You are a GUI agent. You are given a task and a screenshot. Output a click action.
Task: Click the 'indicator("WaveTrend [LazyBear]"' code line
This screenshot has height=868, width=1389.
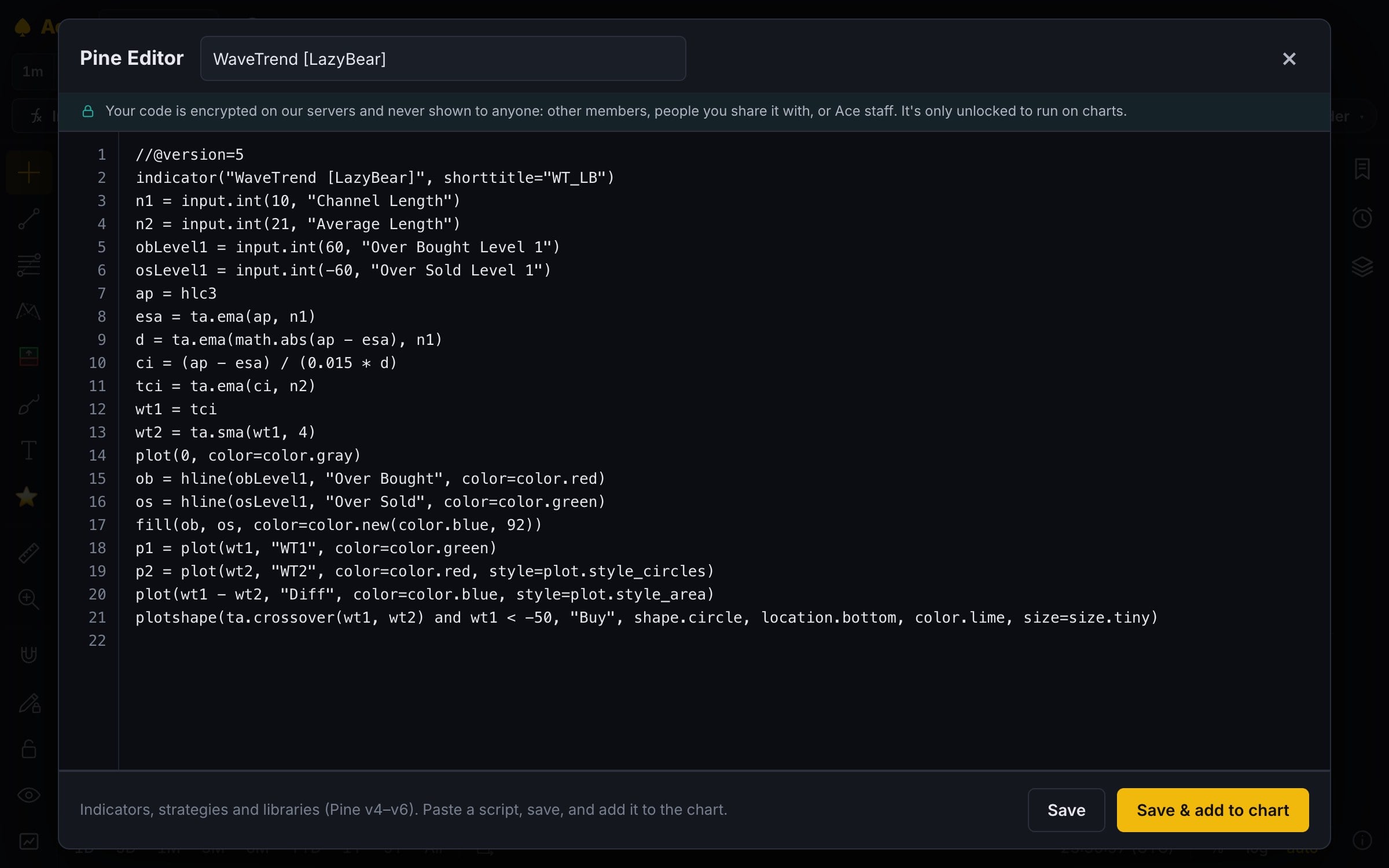coord(374,178)
